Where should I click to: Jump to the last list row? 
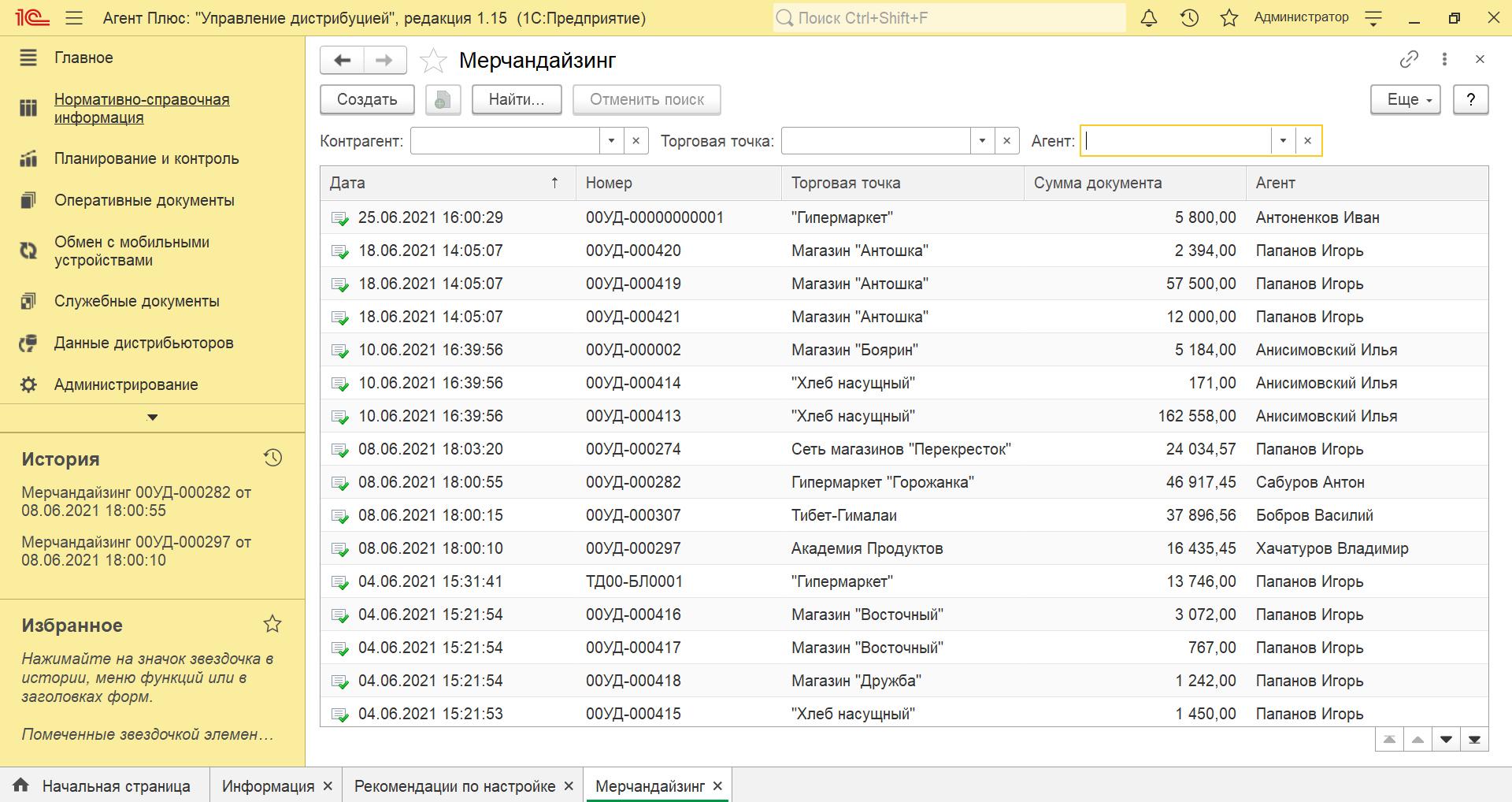1474,739
